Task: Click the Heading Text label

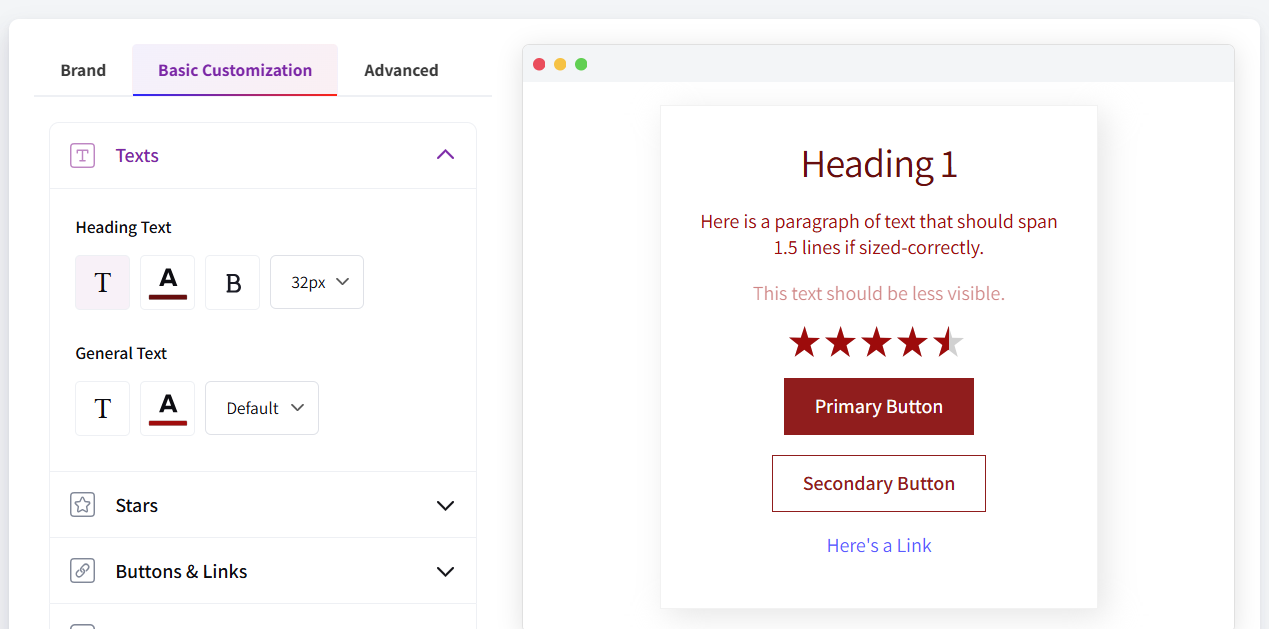Action: (124, 227)
